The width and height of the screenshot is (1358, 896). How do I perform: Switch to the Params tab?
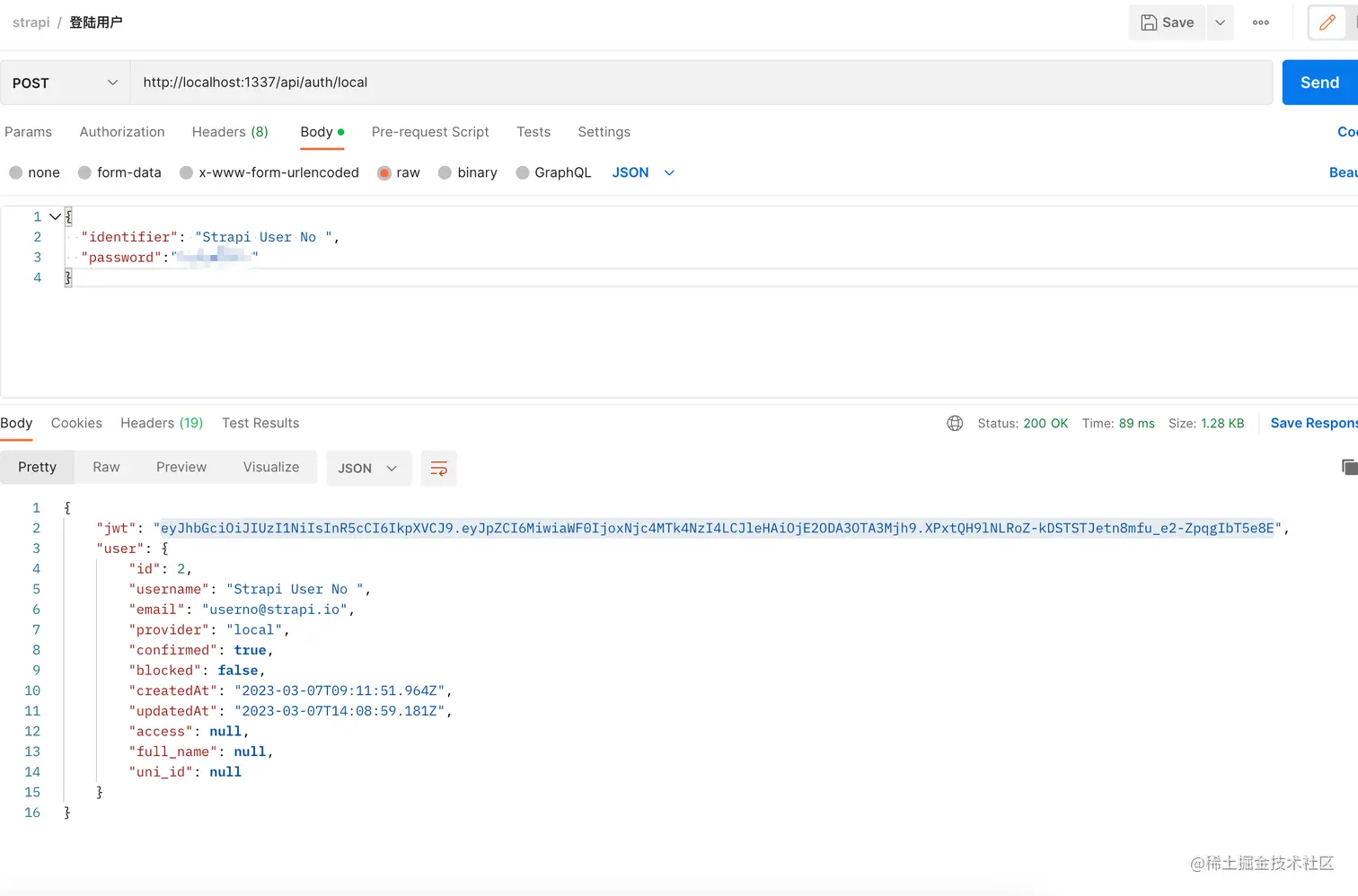pyautogui.click(x=28, y=132)
